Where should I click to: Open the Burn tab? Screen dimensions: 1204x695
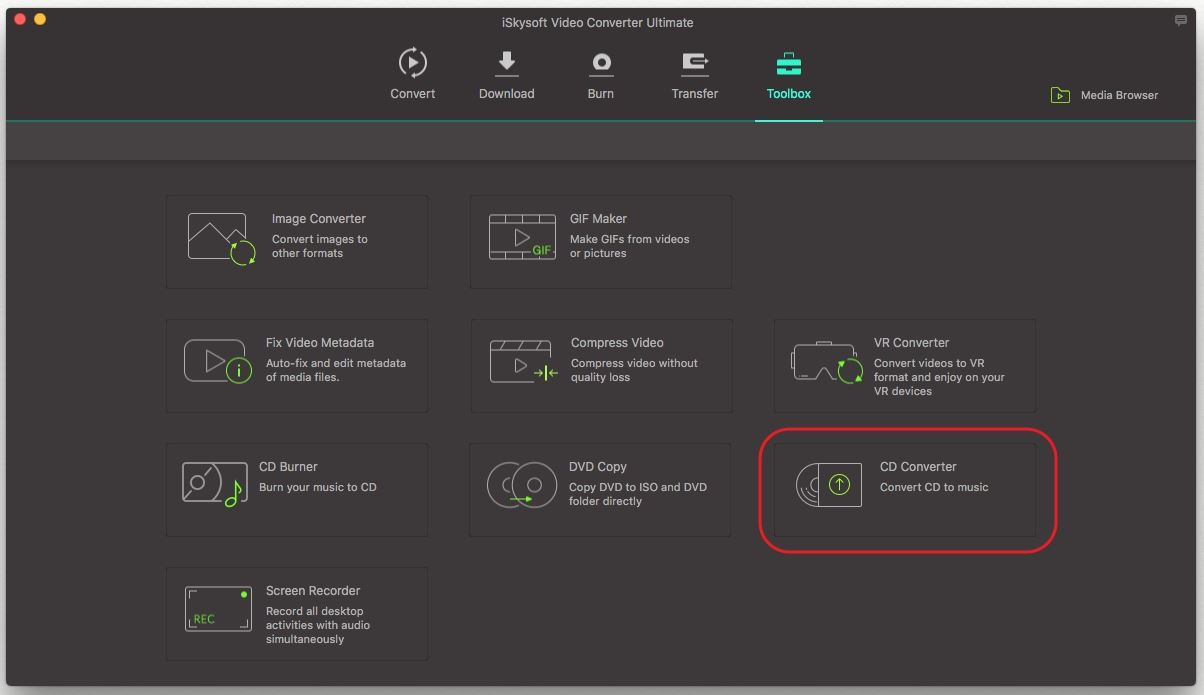click(x=600, y=75)
